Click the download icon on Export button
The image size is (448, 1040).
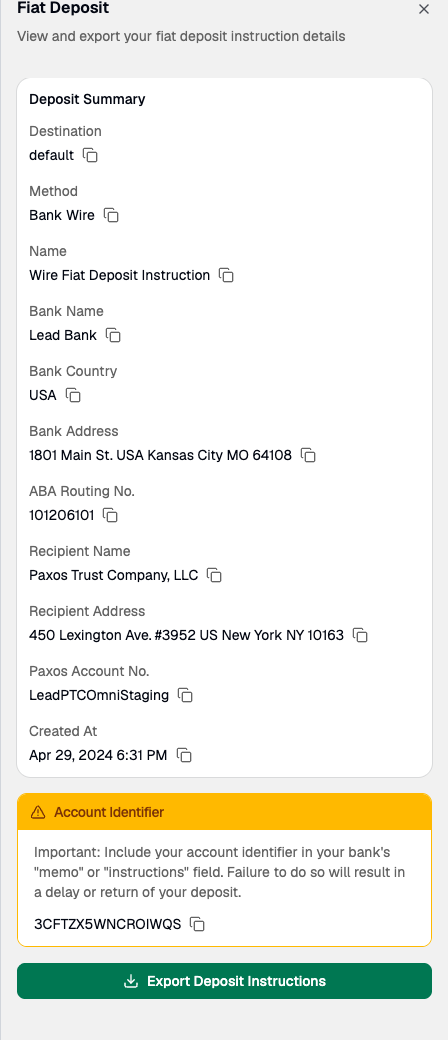tap(131, 981)
